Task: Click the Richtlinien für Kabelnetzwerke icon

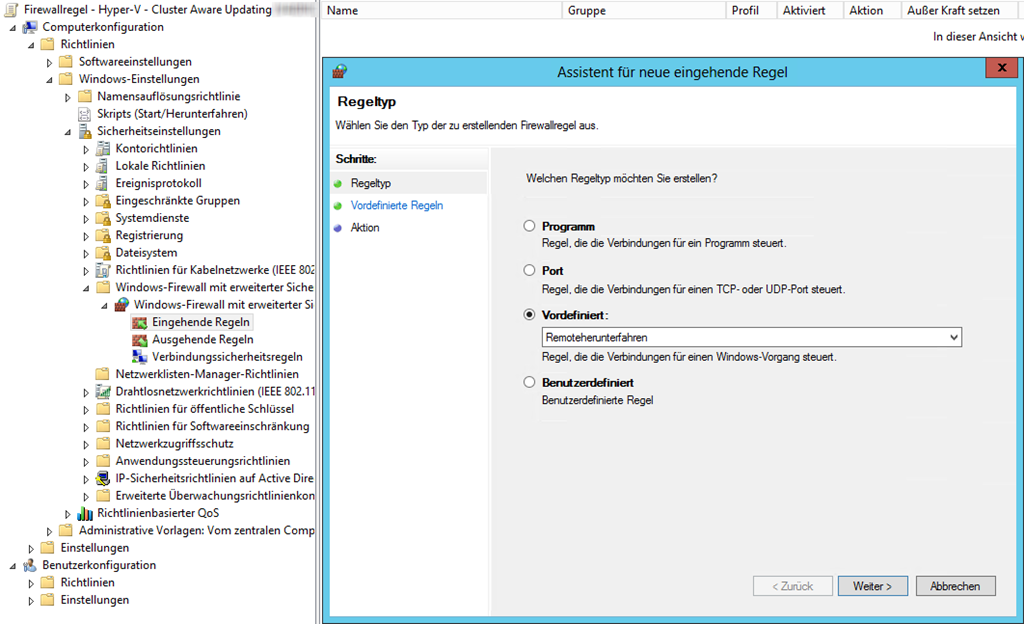Action: click(x=103, y=270)
